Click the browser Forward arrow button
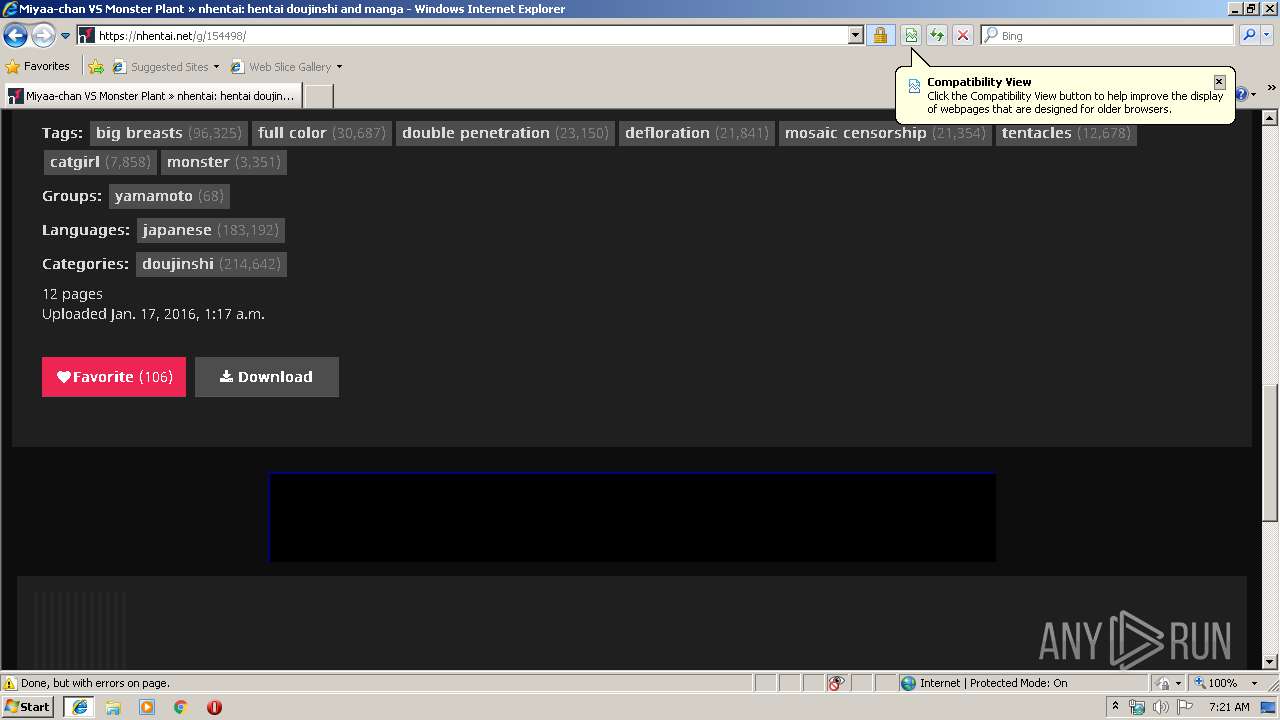Viewport: 1280px width, 720px height. pos(42,36)
